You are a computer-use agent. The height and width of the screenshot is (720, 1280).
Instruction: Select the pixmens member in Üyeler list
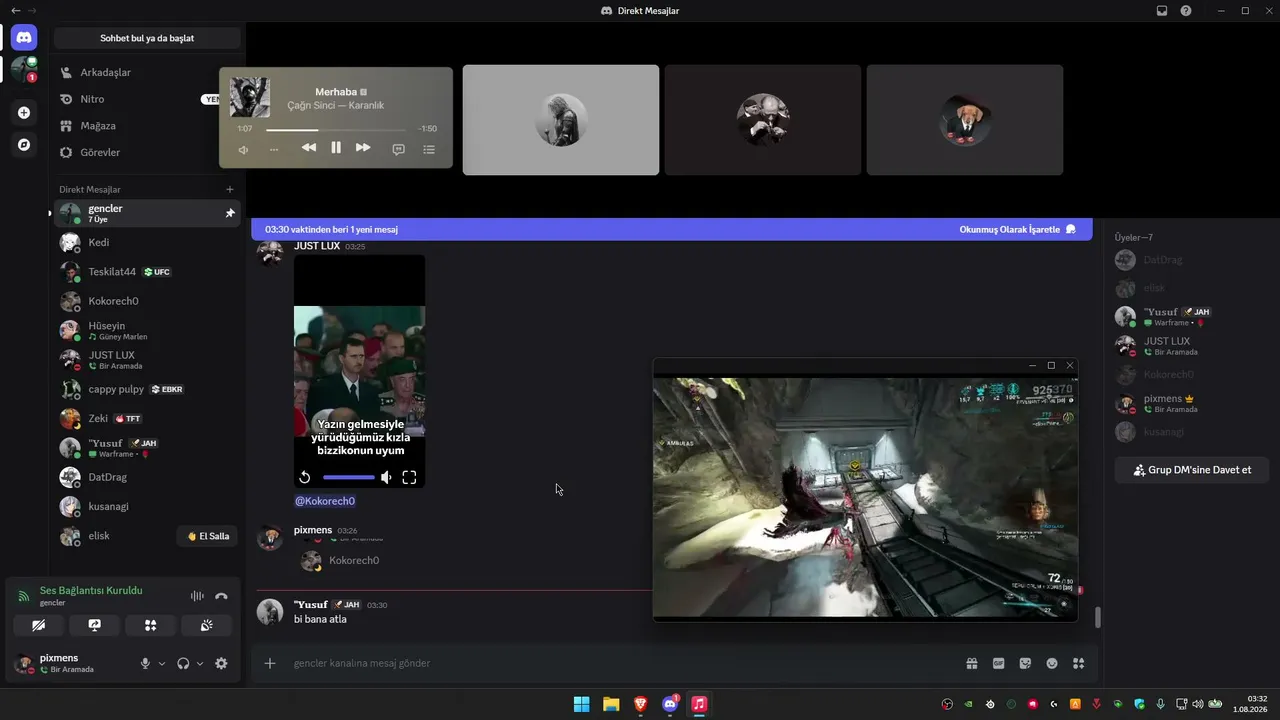pos(1191,403)
